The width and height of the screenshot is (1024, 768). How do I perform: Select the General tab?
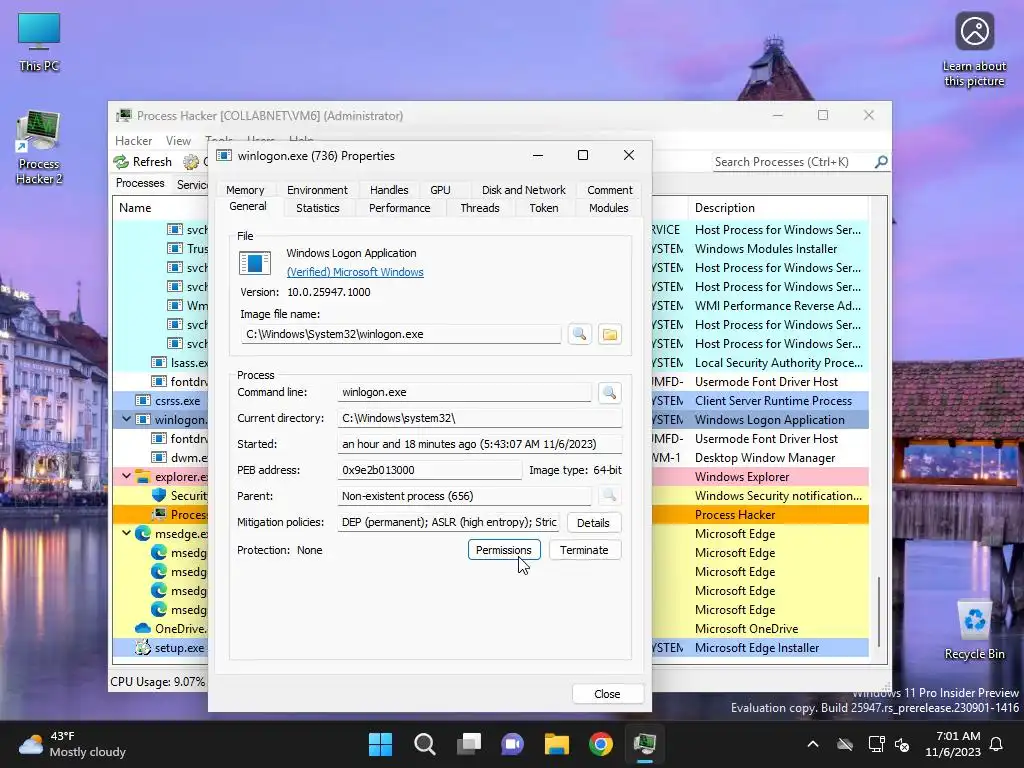pos(248,206)
